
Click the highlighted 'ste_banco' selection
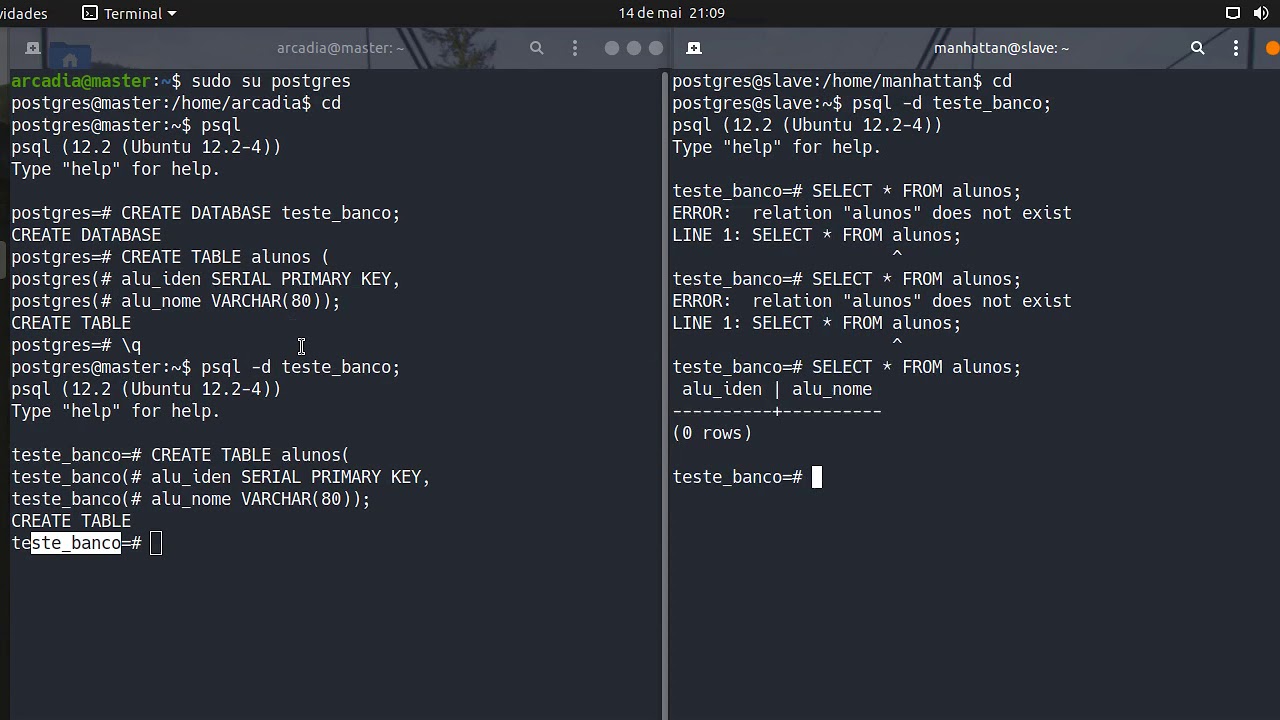(76, 543)
